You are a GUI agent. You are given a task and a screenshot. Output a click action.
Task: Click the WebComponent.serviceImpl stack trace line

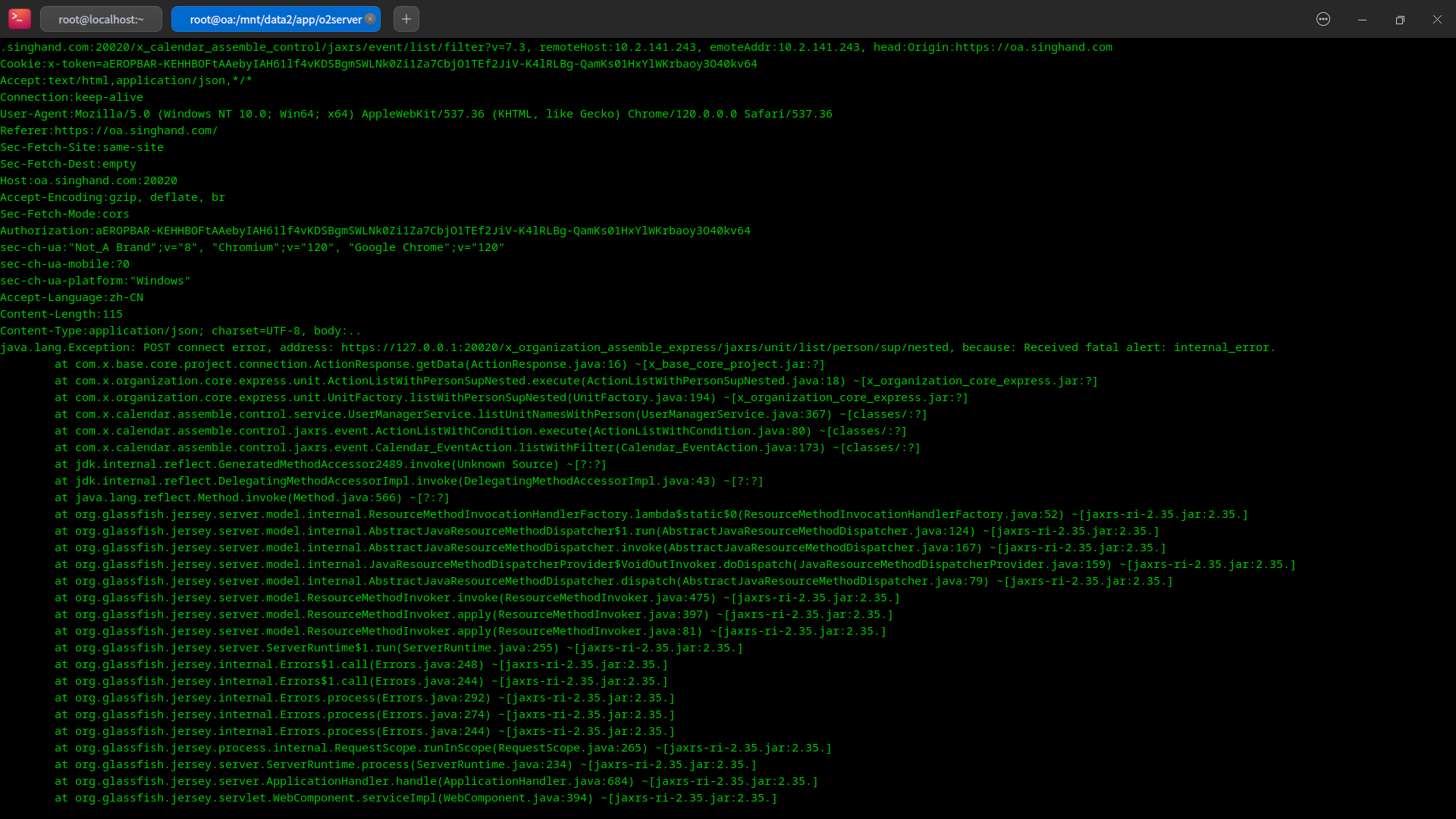416,798
